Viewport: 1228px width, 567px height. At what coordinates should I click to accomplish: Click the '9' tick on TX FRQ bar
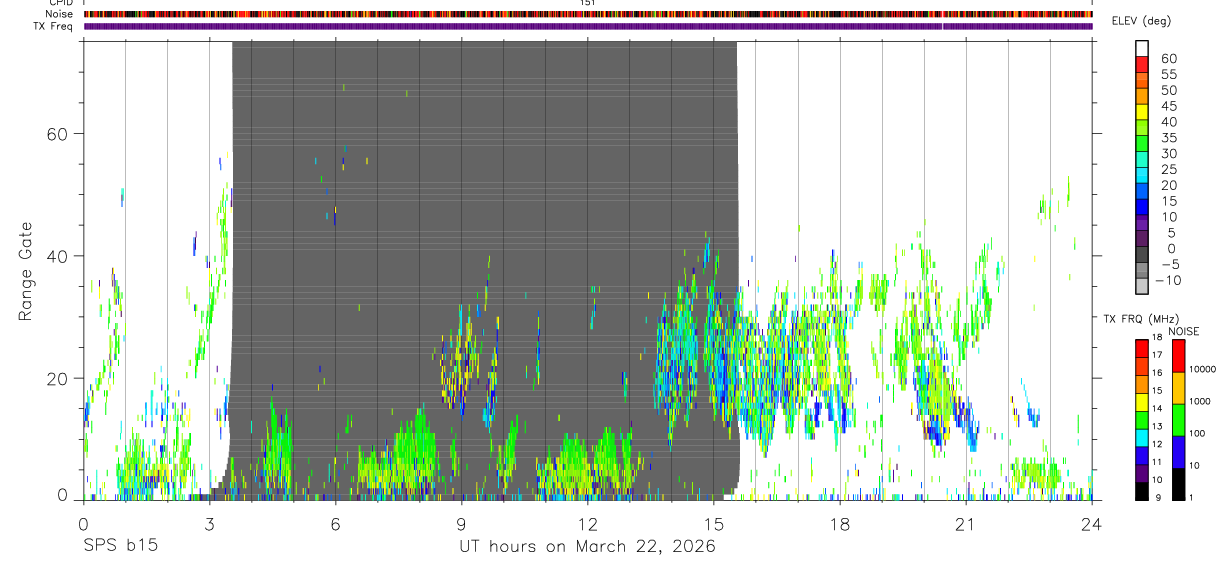(x=1158, y=497)
